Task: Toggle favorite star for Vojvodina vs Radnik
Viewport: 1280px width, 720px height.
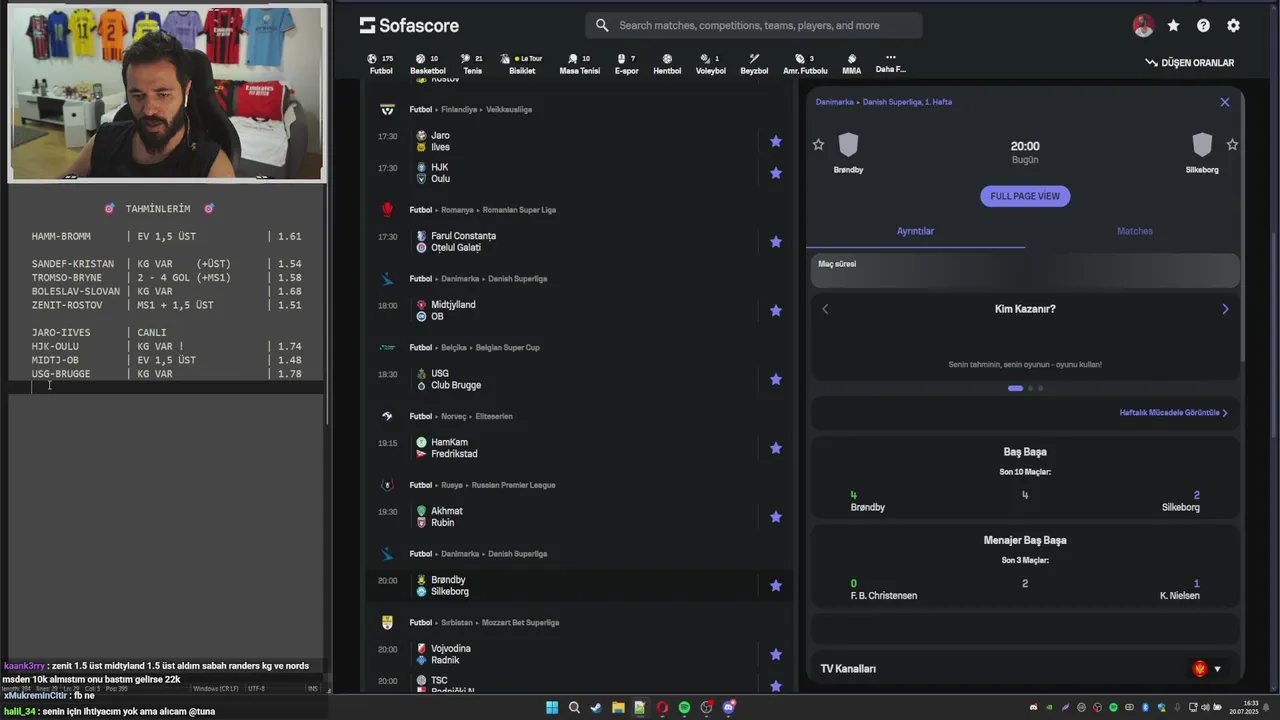Action: [775, 655]
